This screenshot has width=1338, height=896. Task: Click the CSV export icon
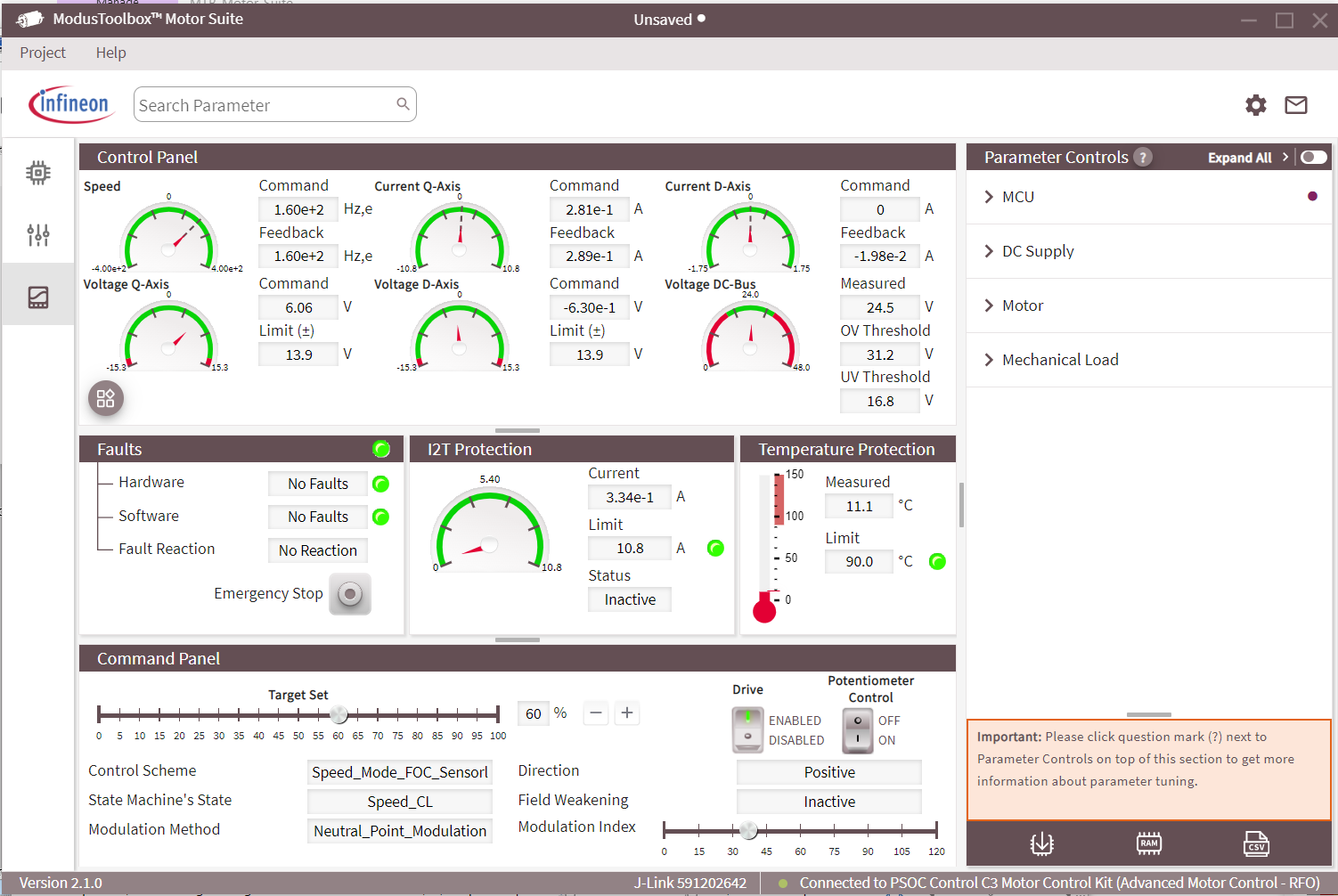coord(1256,843)
